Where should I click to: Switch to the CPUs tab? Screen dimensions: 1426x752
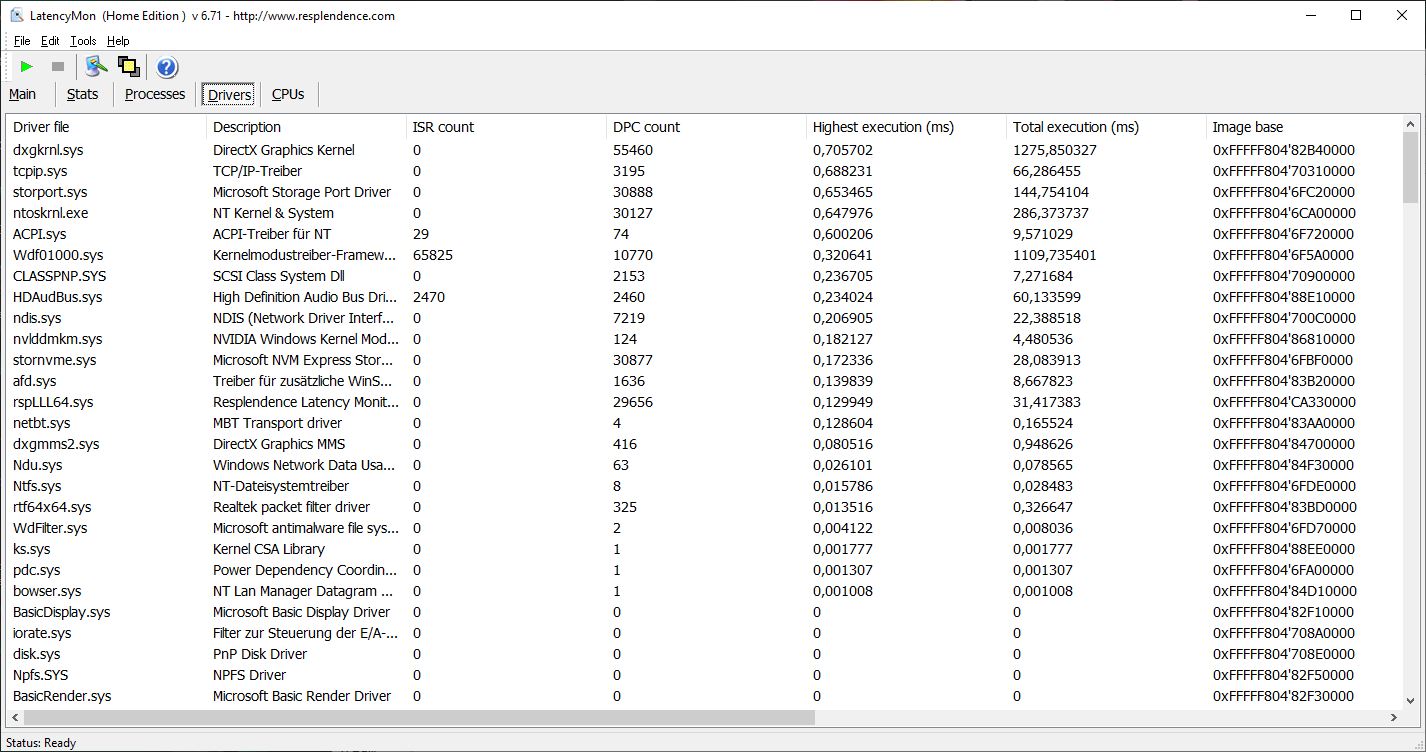tap(288, 94)
